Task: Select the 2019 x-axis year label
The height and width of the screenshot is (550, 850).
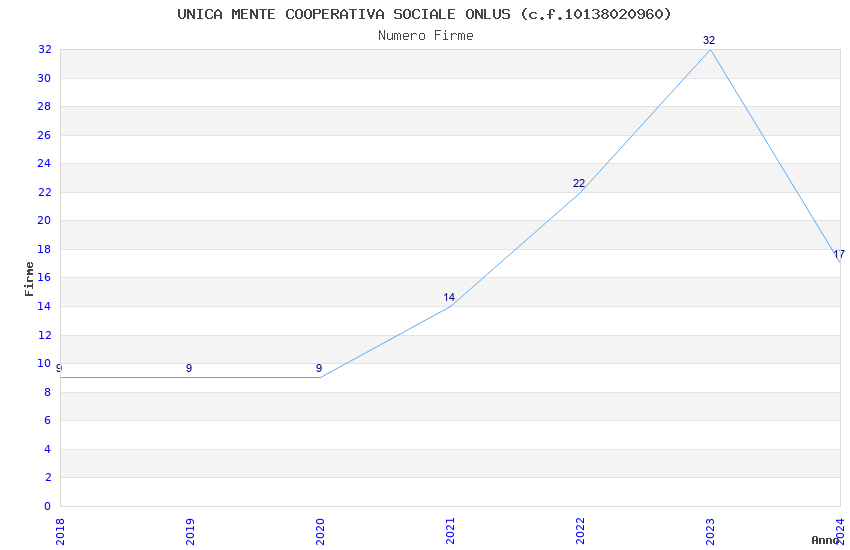Action: (x=190, y=532)
